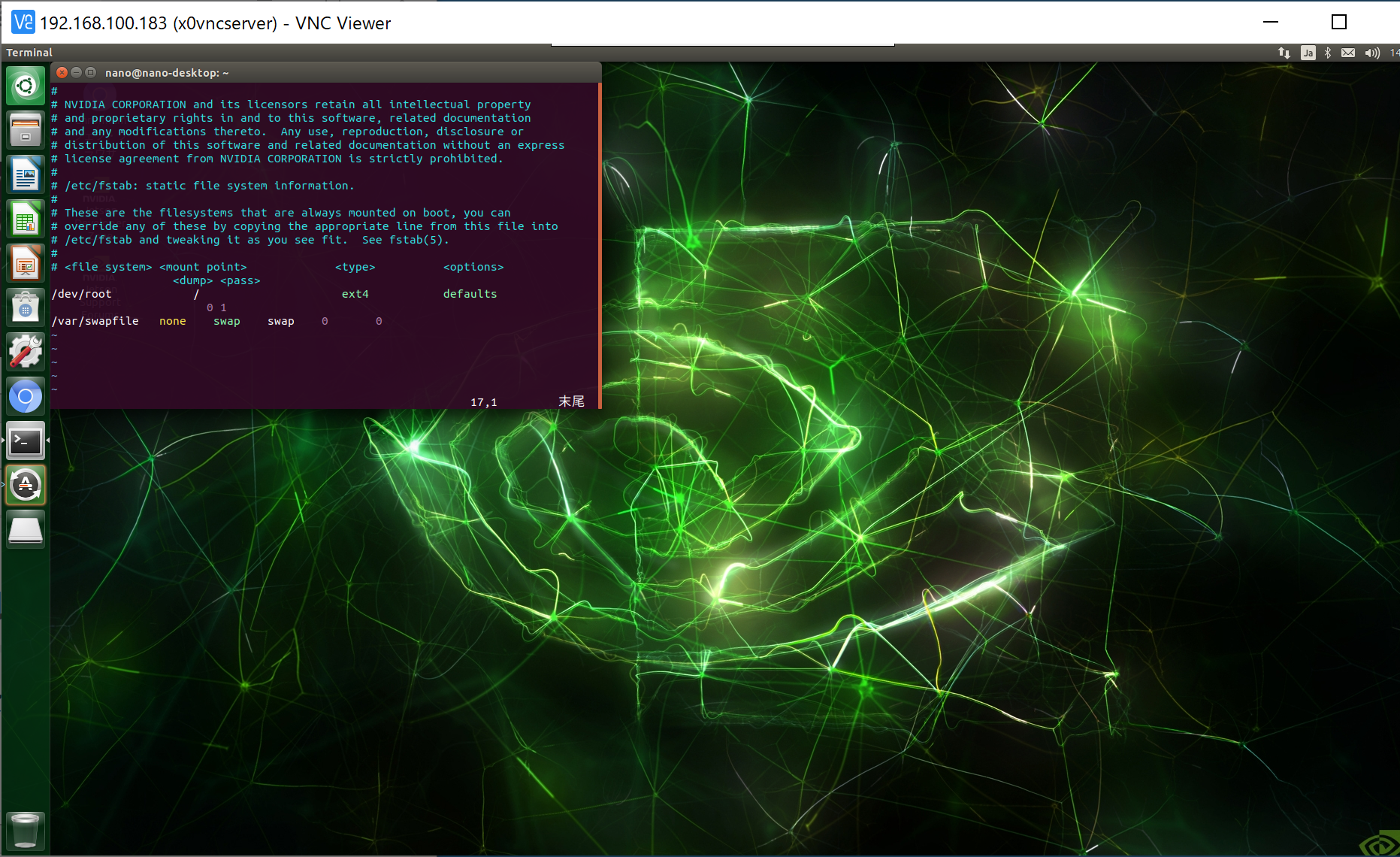The image size is (1400, 857).
Task: Open the network connections indicator
Action: pyautogui.click(x=1284, y=53)
